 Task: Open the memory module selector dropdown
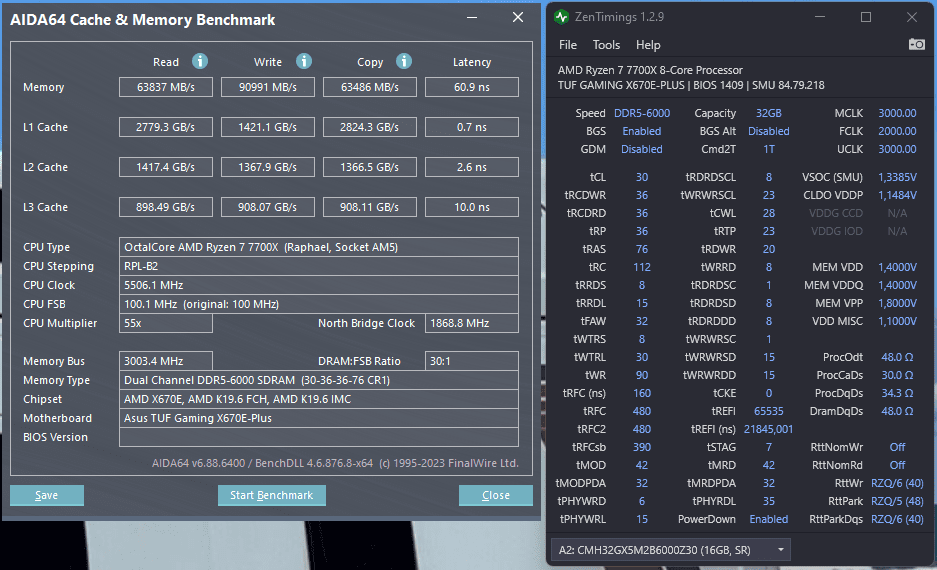point(670,550)
